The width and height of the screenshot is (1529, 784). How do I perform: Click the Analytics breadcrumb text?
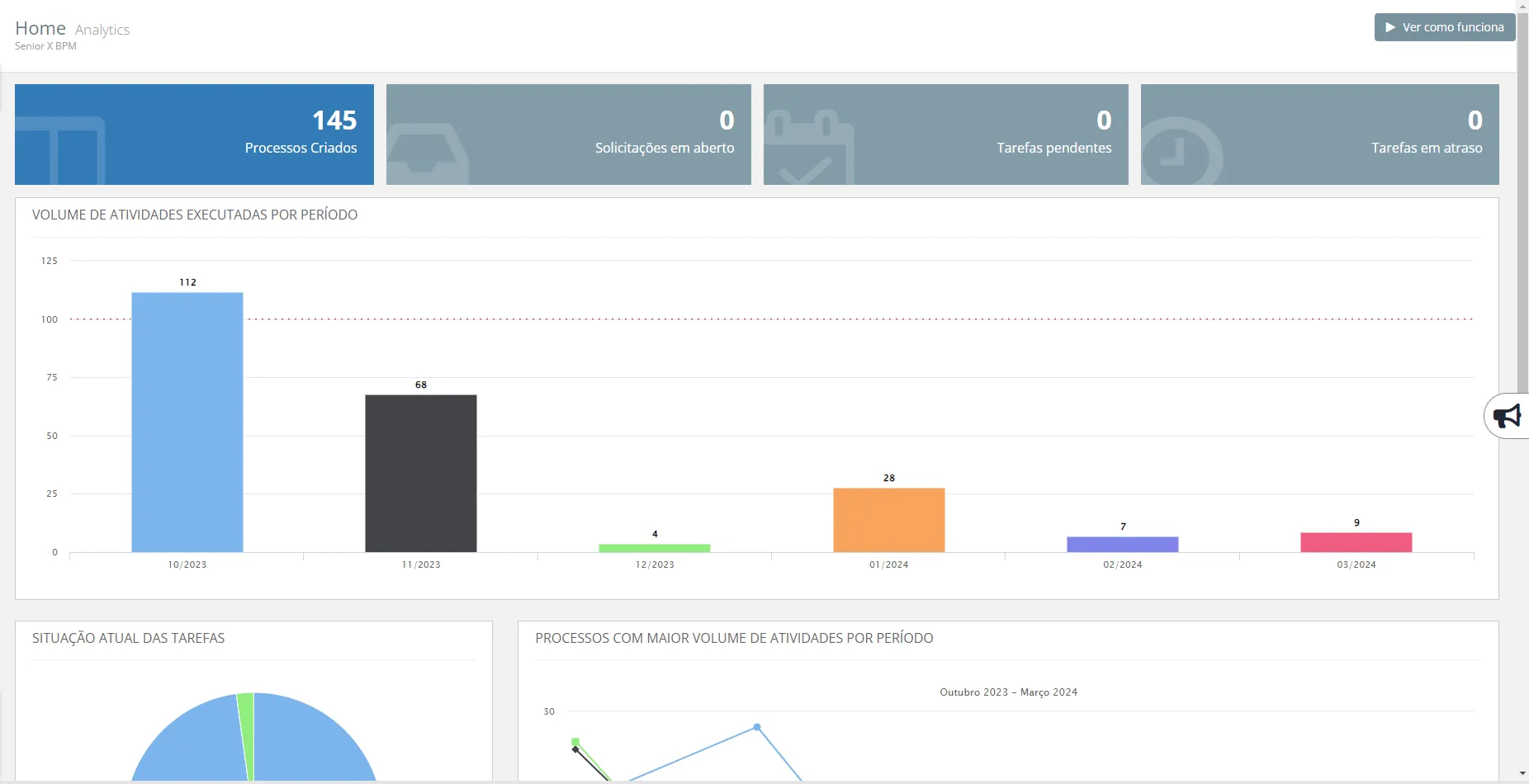102,30
